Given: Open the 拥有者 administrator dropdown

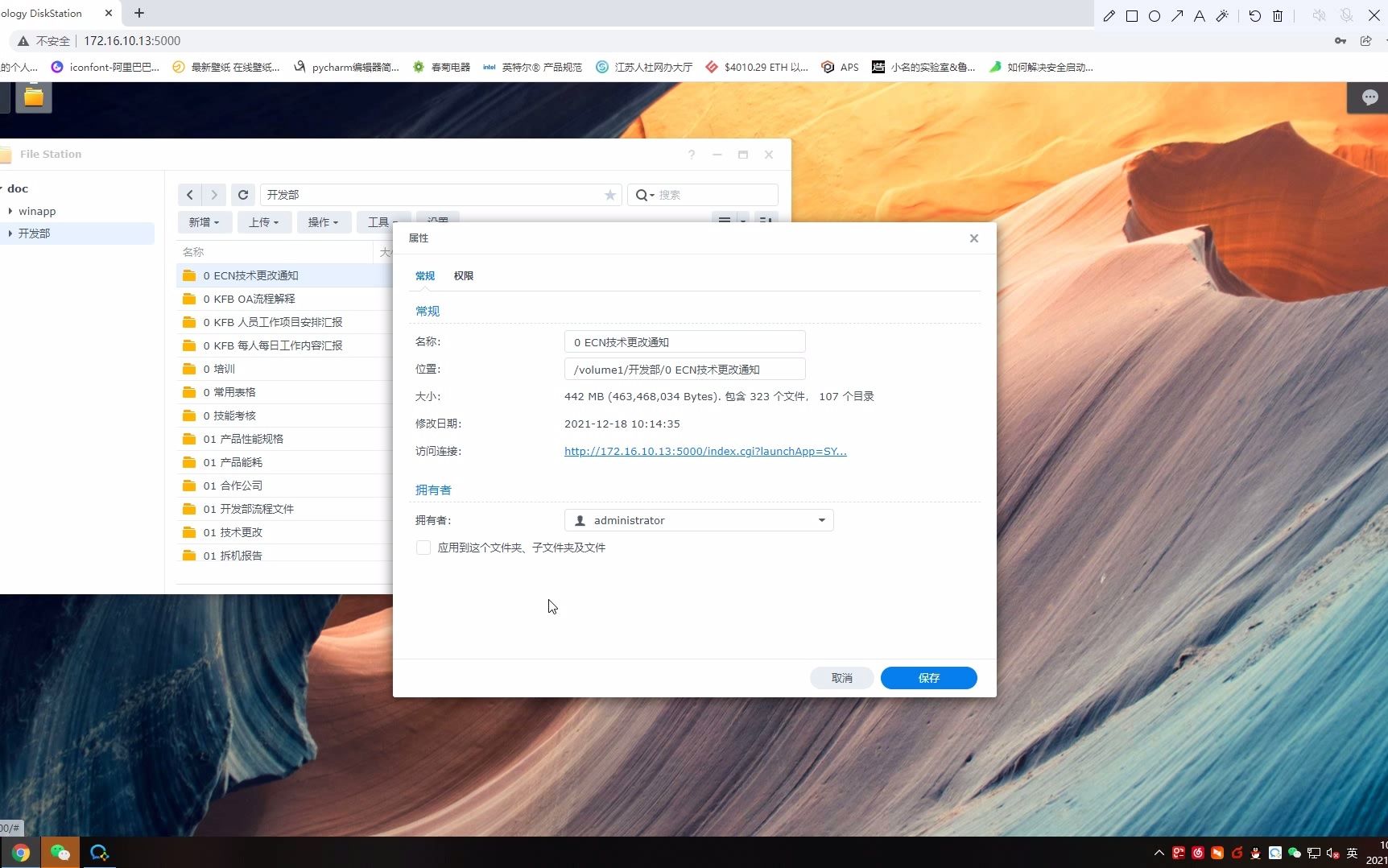Looking at the screenshot, I should click(699, 520).
